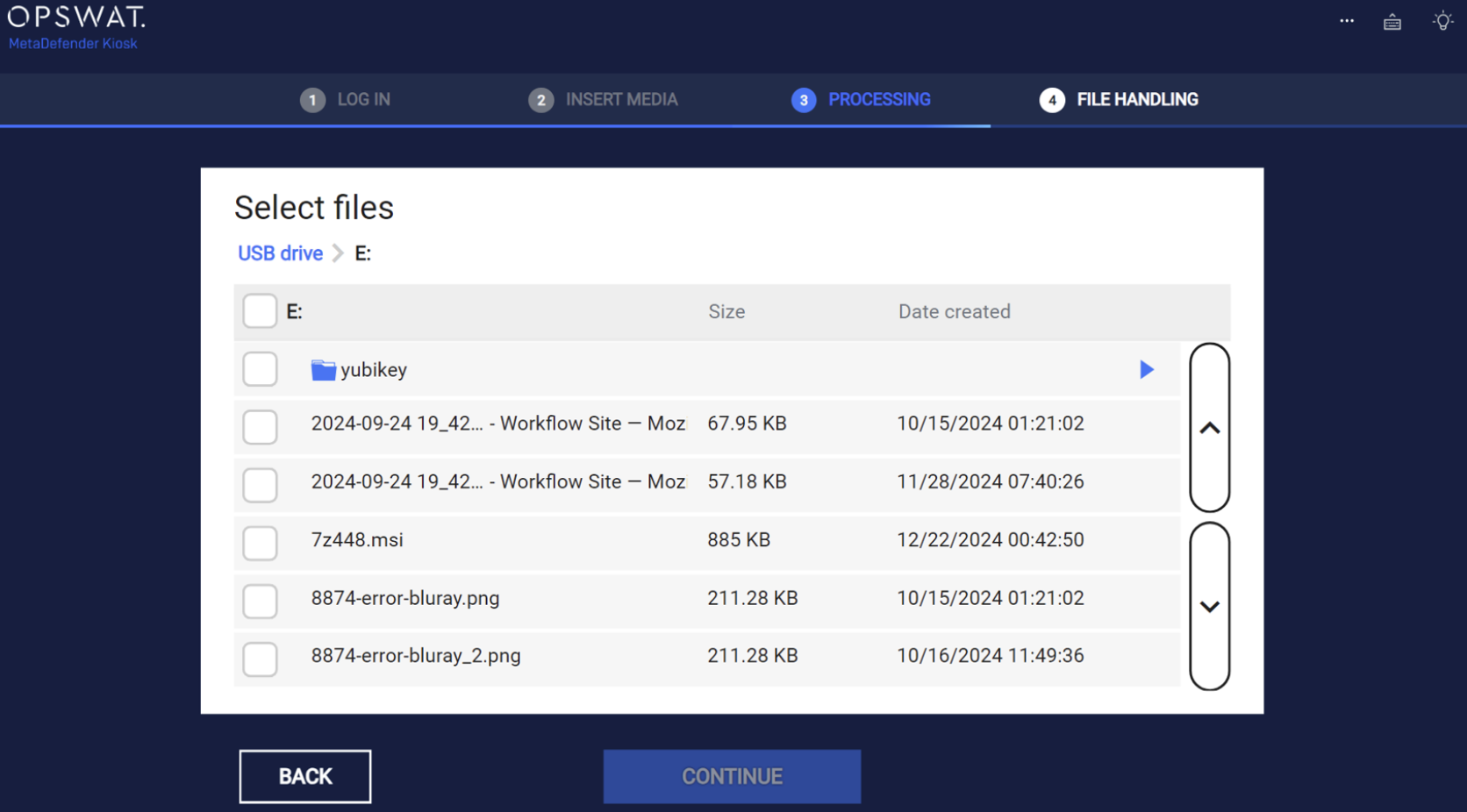Click the yubikey folder icon
The height and width of the screenshot is (812, 1467).
[x=323, y=370]
